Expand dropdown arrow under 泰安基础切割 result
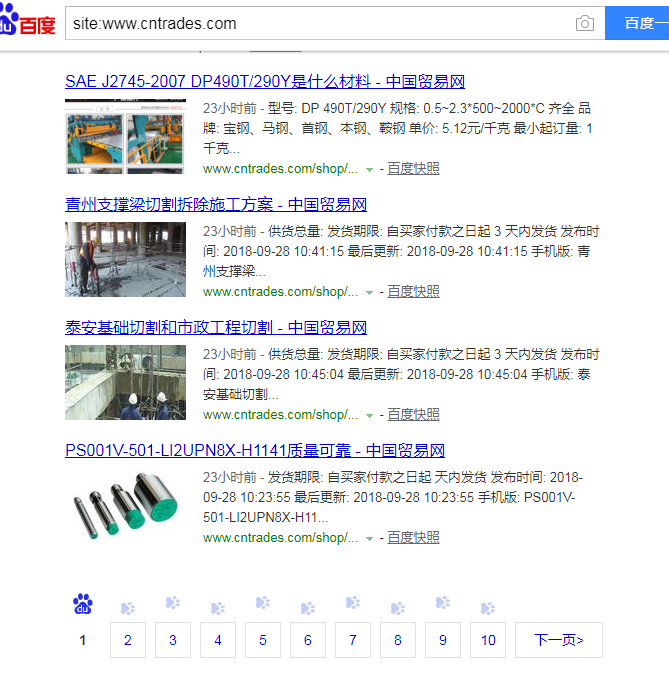669x676 pixels. [369, 415]
